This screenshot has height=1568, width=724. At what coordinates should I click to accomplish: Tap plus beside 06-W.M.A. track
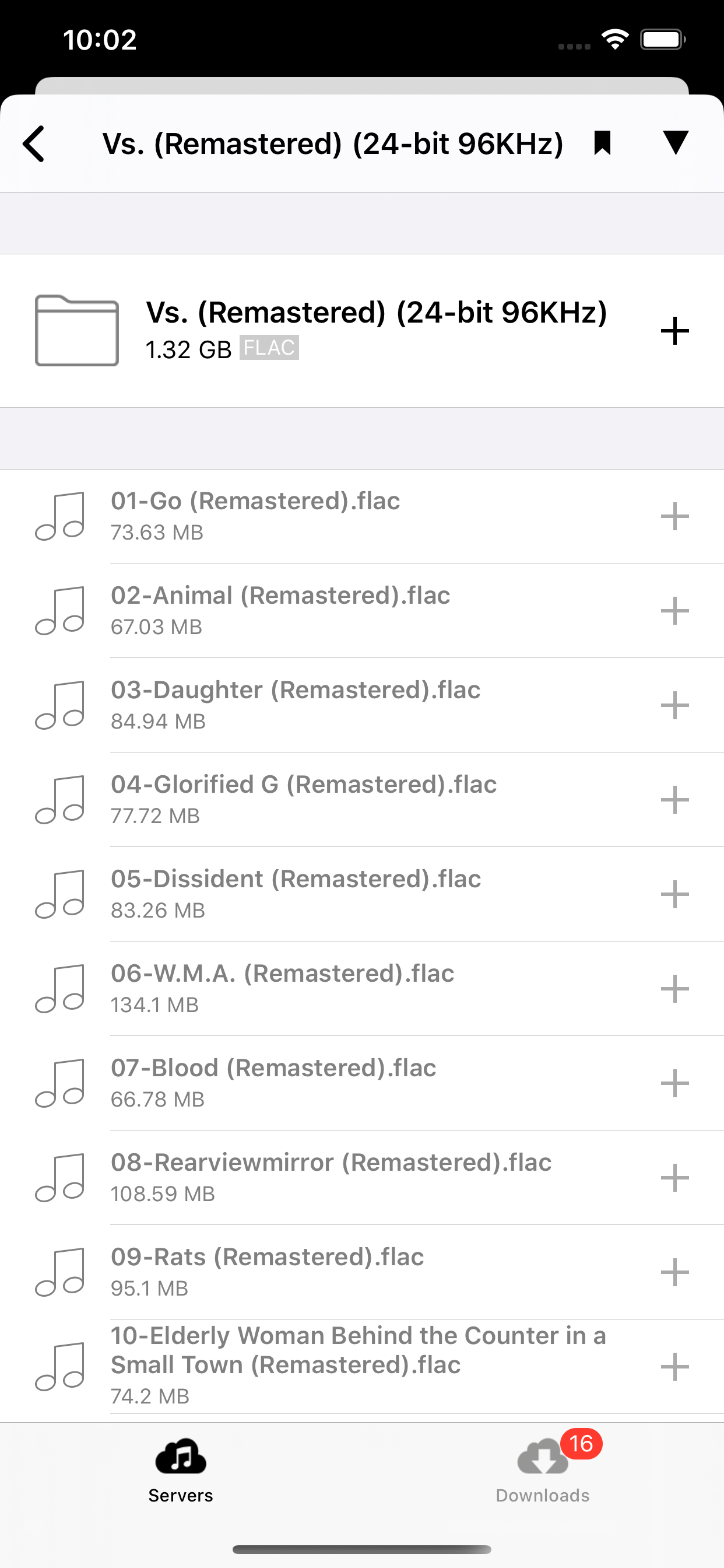(674, 989)
